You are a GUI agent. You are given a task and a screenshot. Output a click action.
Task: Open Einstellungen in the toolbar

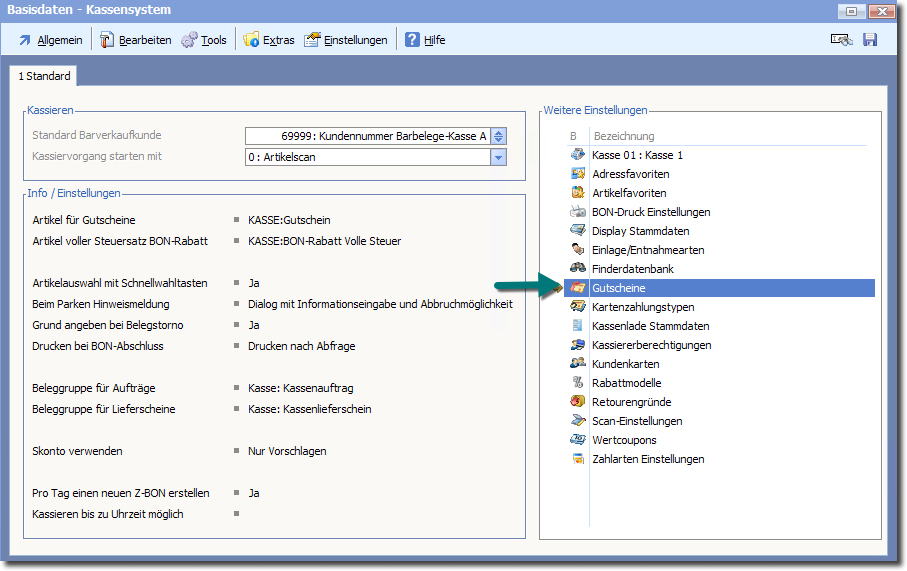[346, 40]
